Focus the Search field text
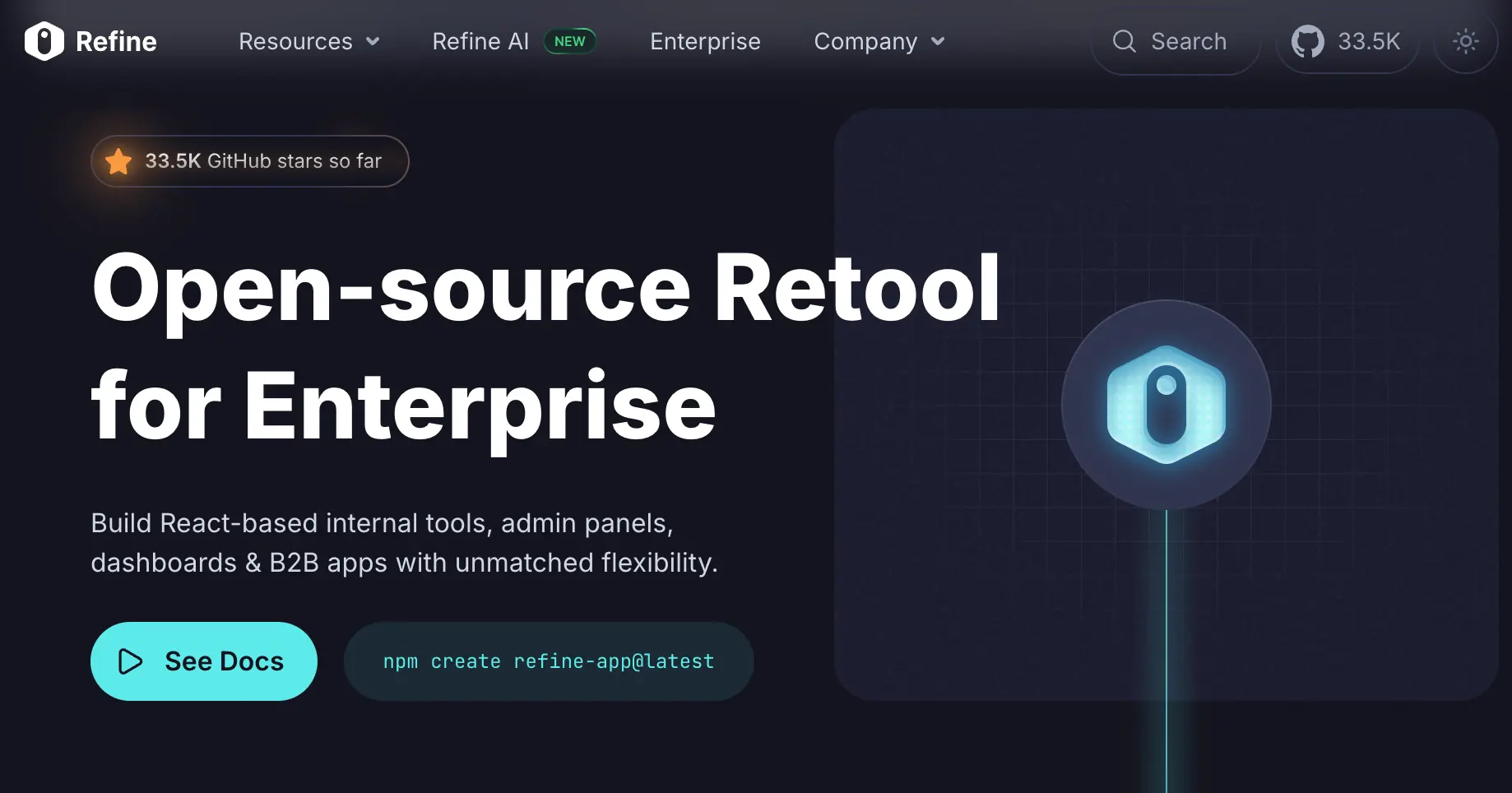 tap(1189, 41)
